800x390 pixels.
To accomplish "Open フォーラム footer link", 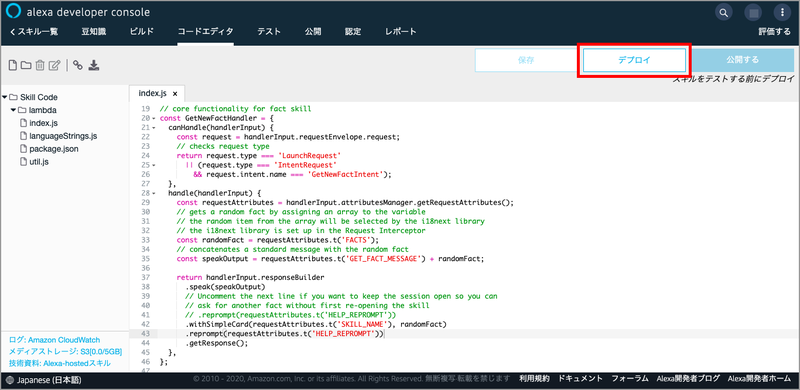I will click(x=630, y=379).
